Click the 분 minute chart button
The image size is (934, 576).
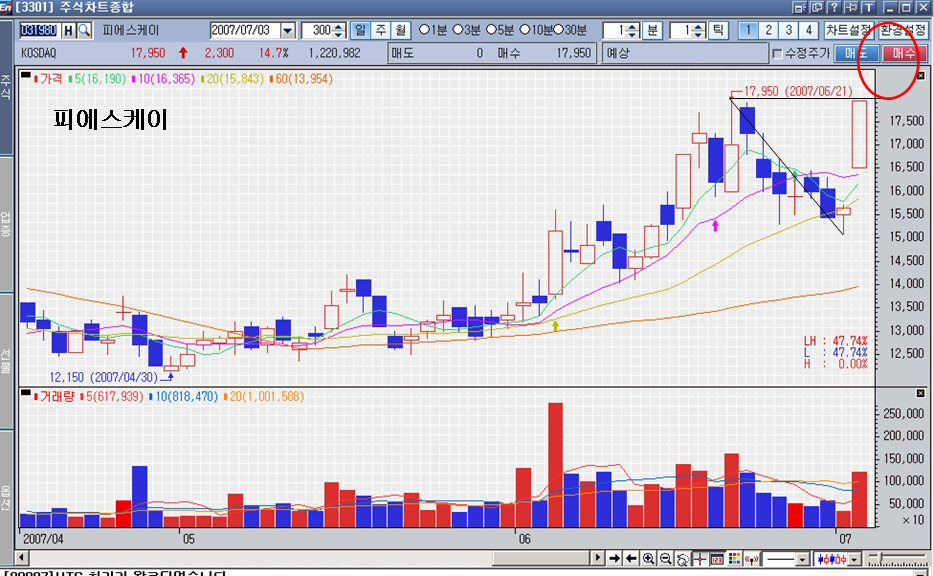coord(652,30)
